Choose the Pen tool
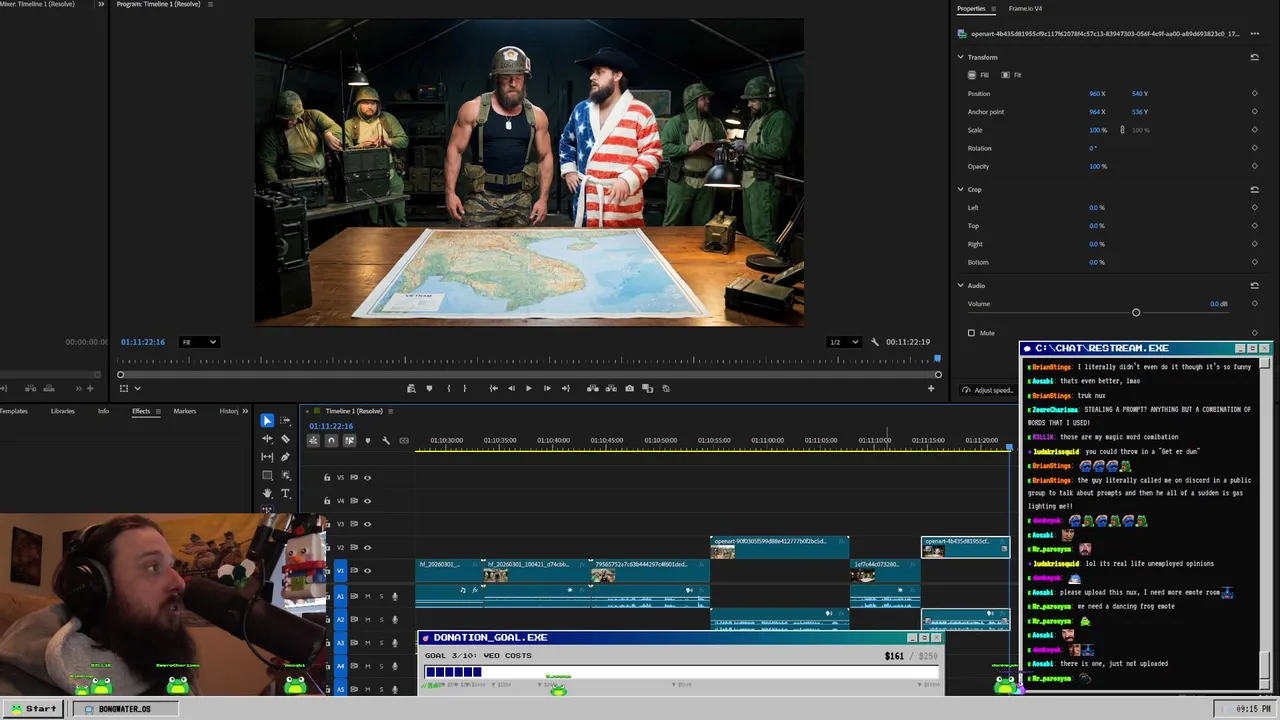Viewport: 1280px width, 720px height. click(285, 457)
